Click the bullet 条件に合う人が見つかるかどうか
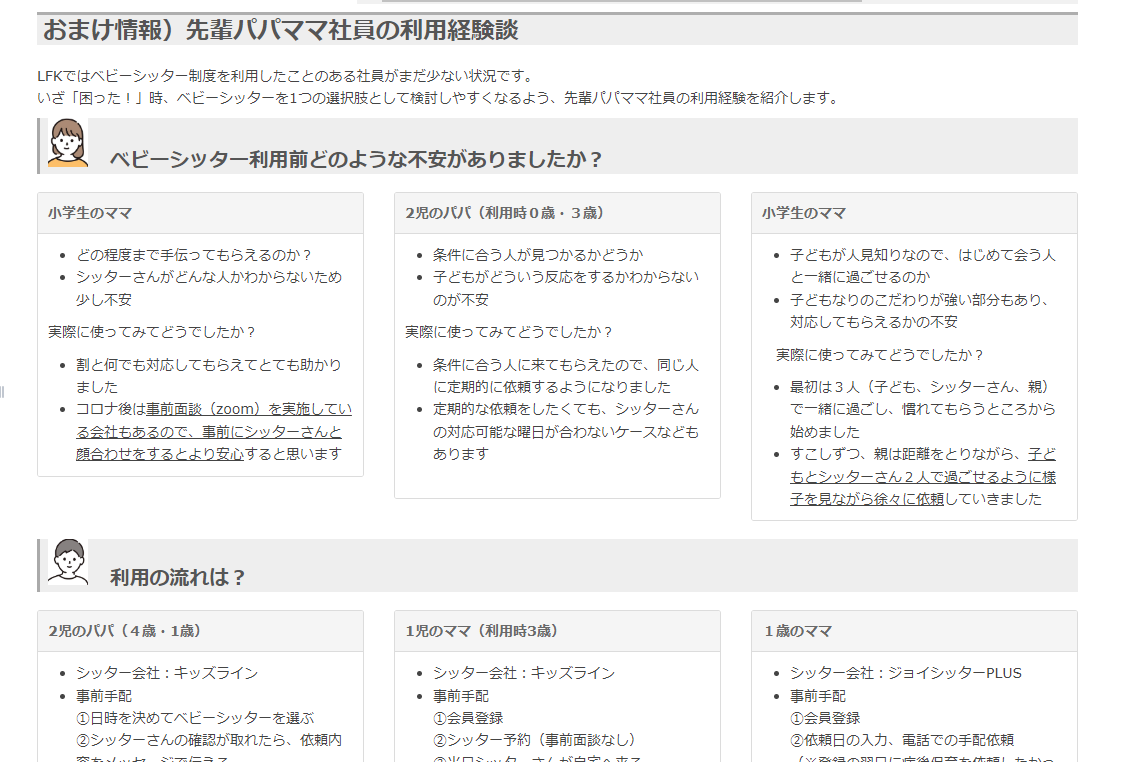1131x762 pixels. [538, 255]
